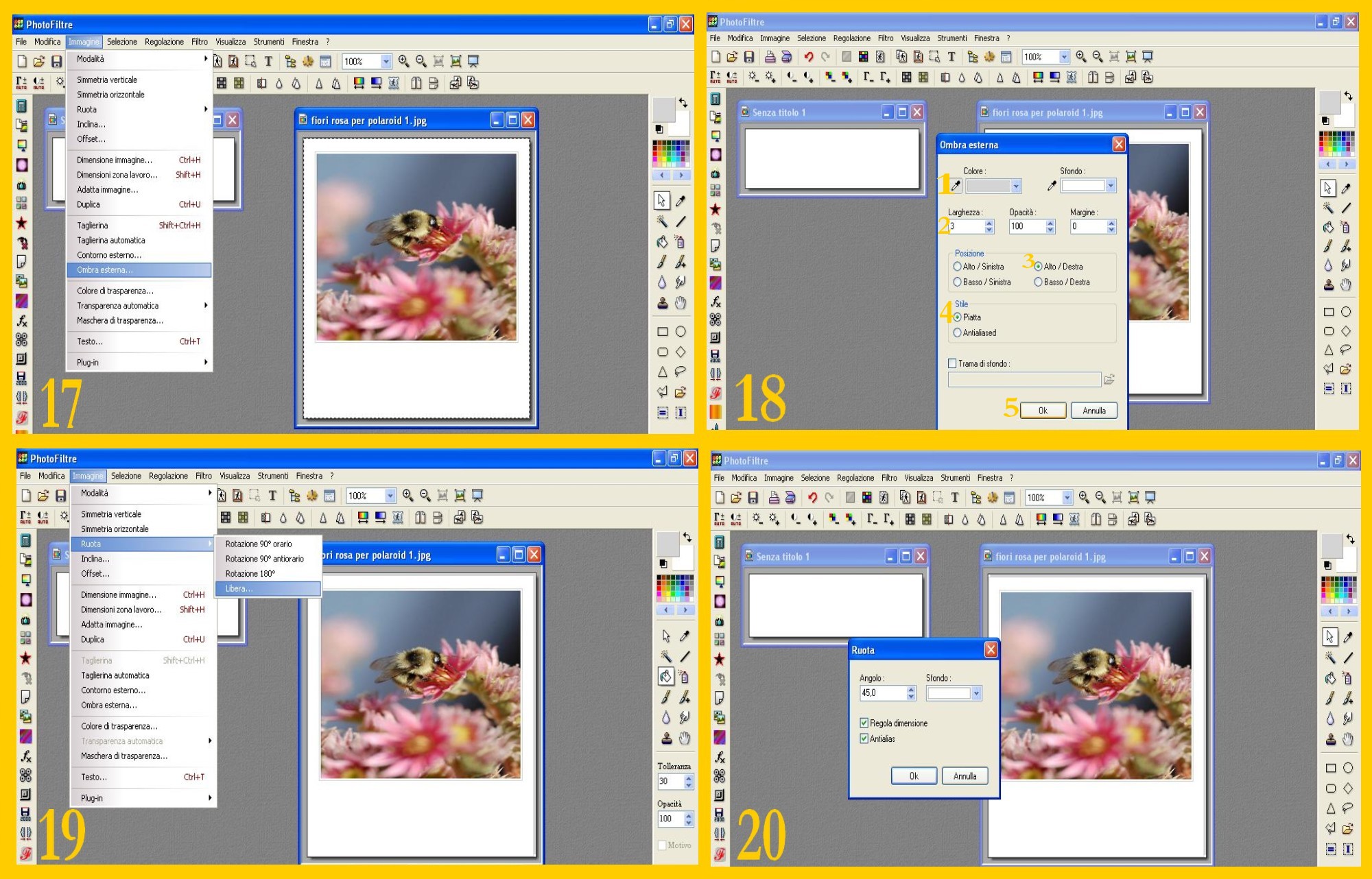Select the magic wand tool in screenshot 17's palette
The height and width of the screenshot is (879, 1372).
tap(662, 221)
